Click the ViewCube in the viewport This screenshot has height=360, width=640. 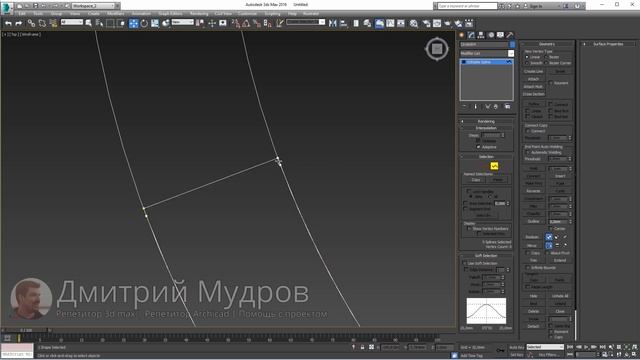tap(437, 49)
